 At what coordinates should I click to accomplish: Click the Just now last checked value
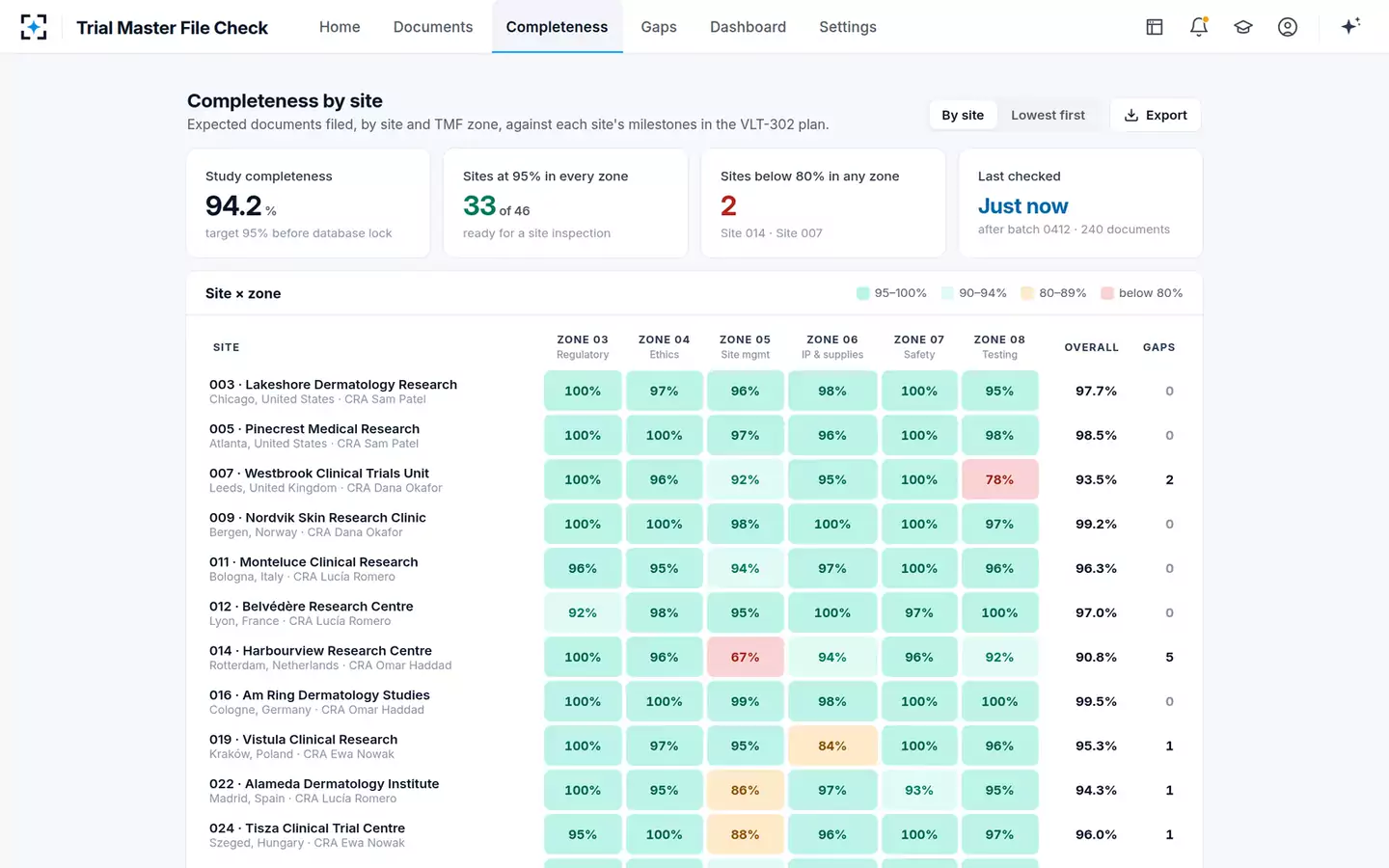1022,206
